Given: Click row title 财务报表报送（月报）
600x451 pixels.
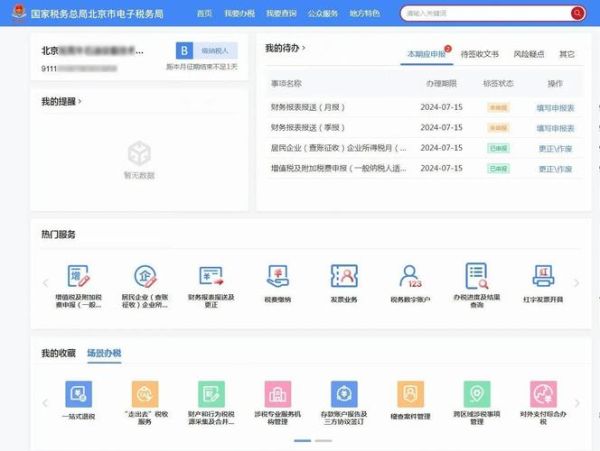Looking at the screenshot, I should coord(308,107).
